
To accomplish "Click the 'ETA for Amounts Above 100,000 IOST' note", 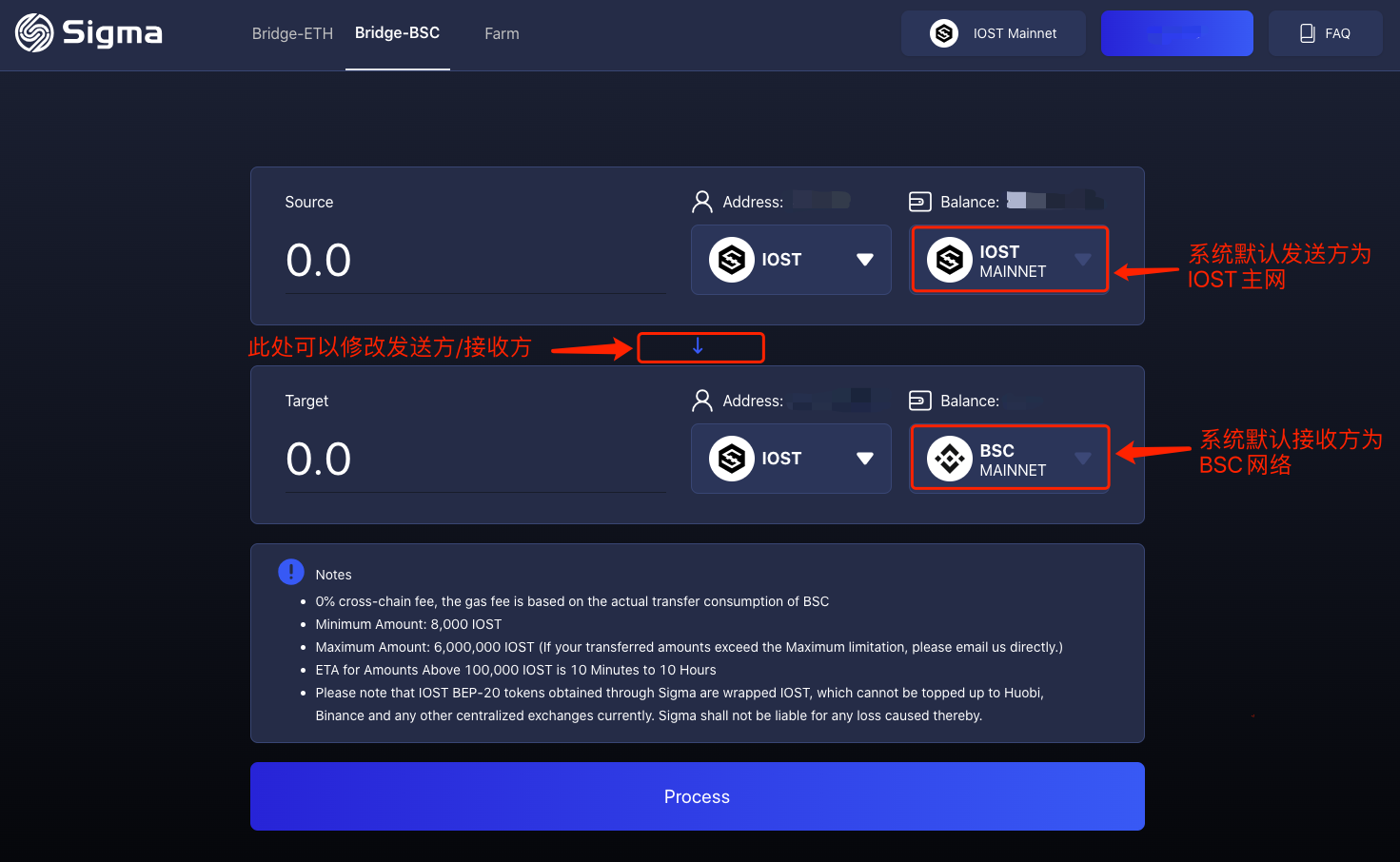I will [516, 670].
